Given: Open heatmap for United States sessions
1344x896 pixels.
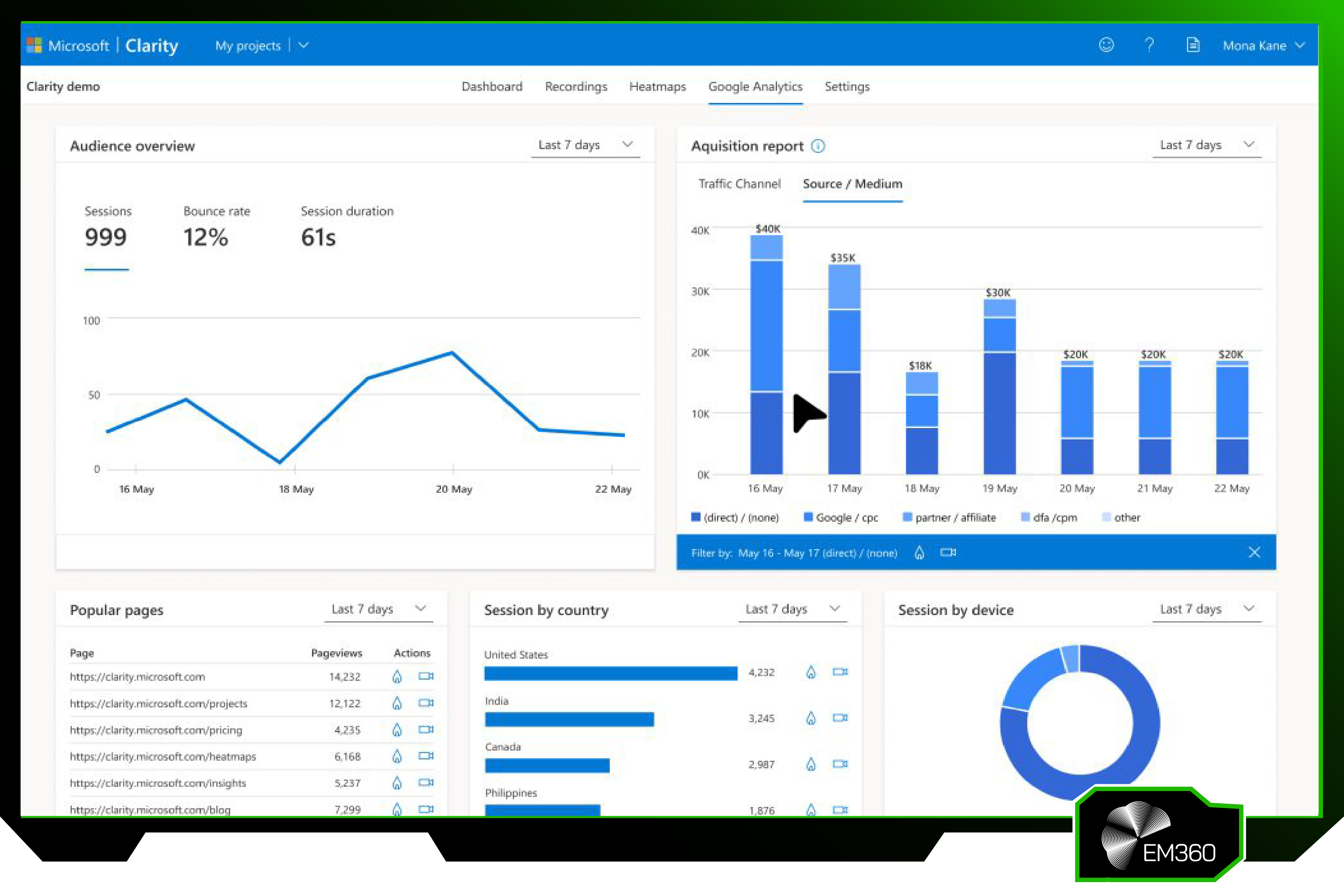Looking at the screenshot, I should tap(811, 672).
